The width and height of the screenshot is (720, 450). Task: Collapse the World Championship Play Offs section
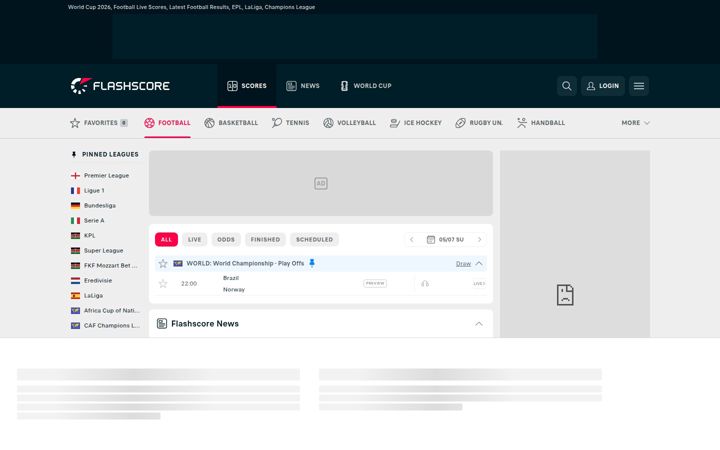coord(479,264)
